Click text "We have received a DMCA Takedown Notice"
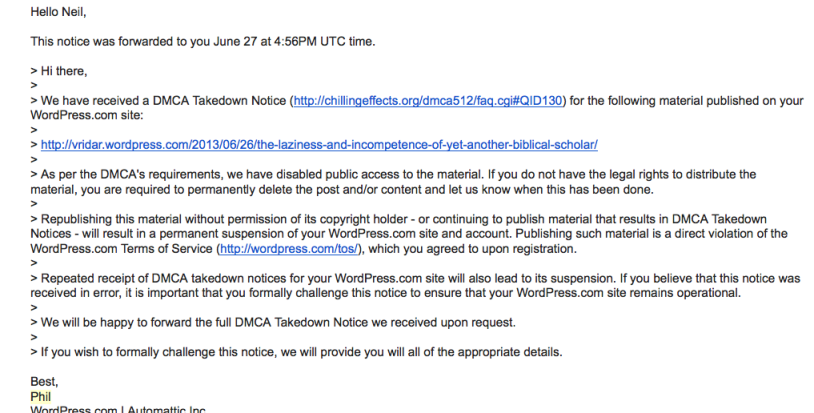Image resolution: width=814 pixels, height=413 pixels. (x=164, y=101)
